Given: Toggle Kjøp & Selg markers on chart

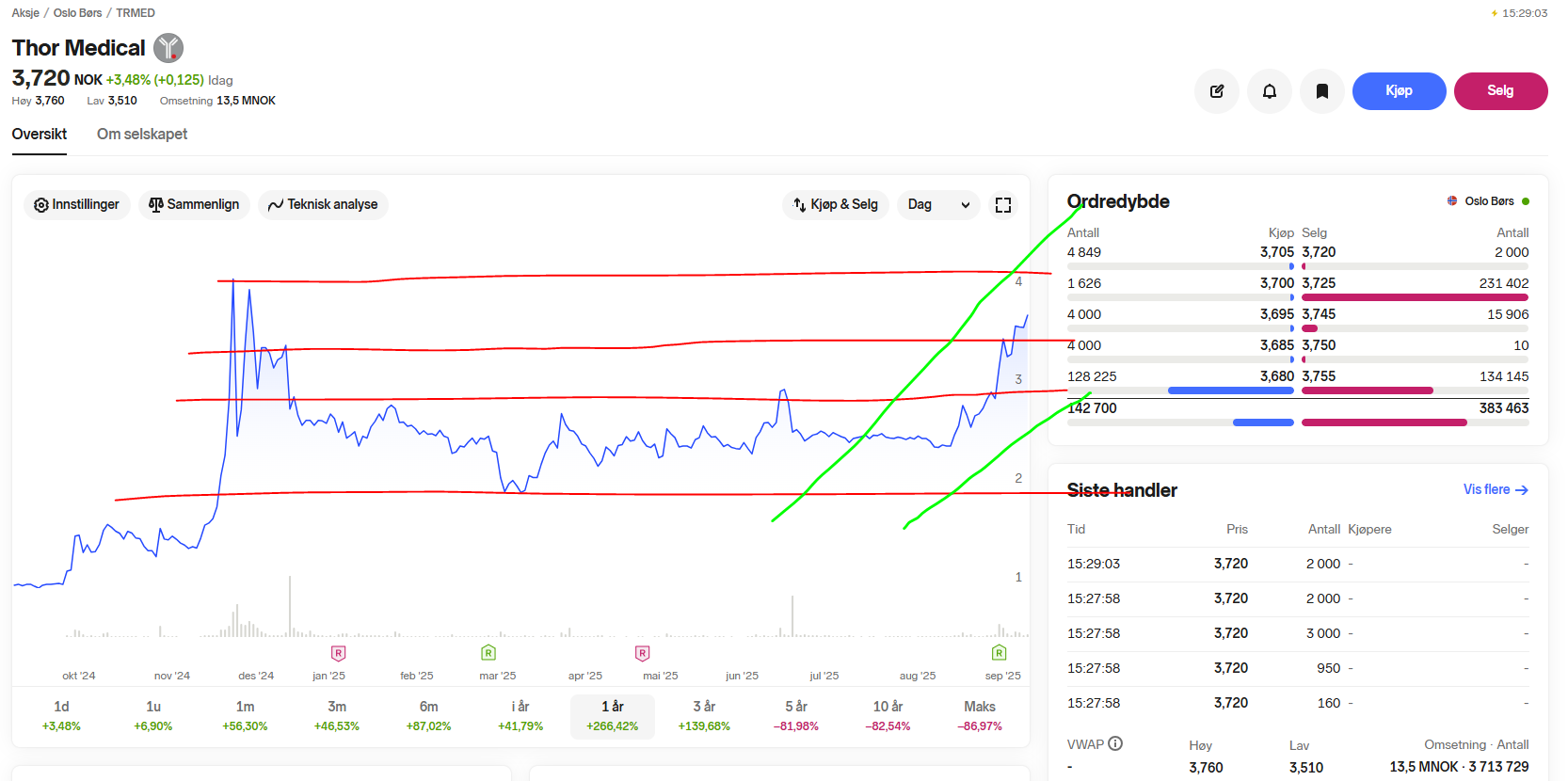Looking at the screenshot, I should pos(835,205).
